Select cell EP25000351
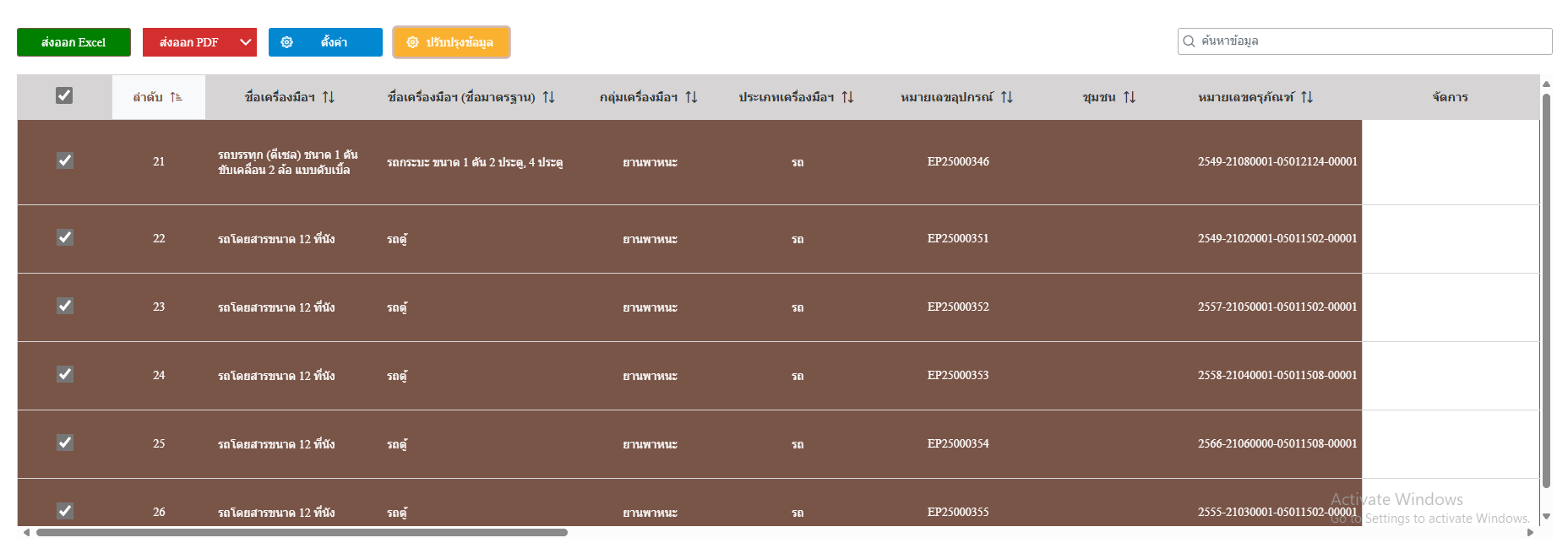The image size is (1568, 554). point(958,238)
